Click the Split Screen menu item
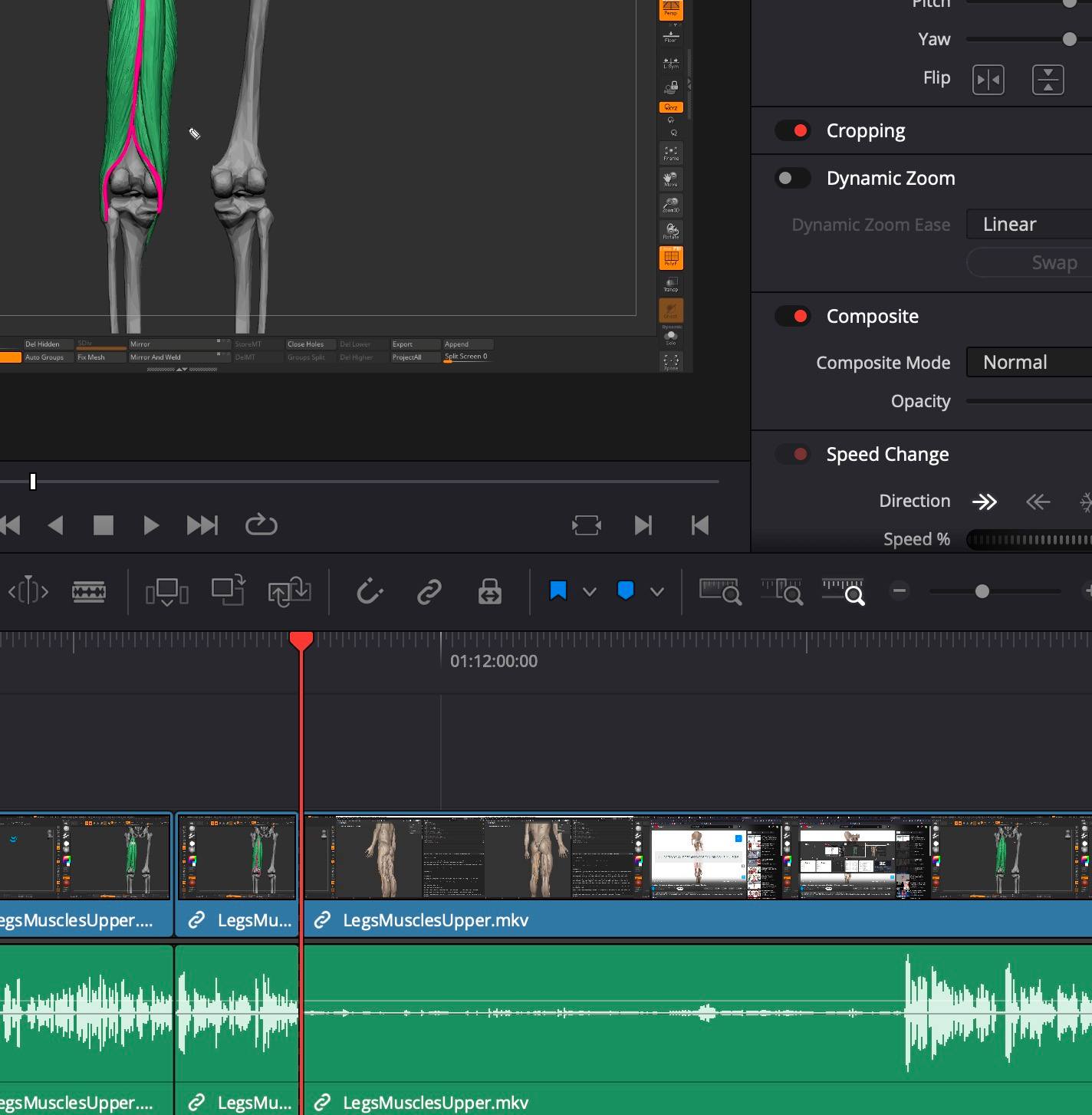 [x=466, y=357]
